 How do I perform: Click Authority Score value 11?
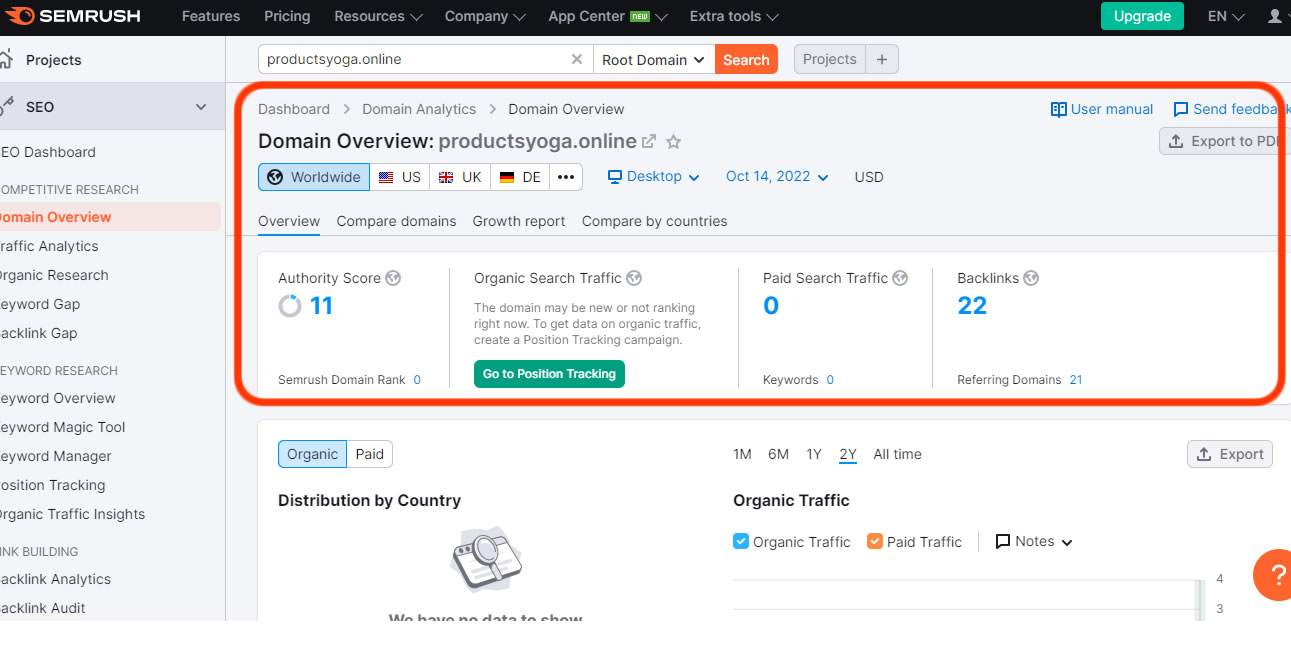pyautogui.click(x=321, y=306)
